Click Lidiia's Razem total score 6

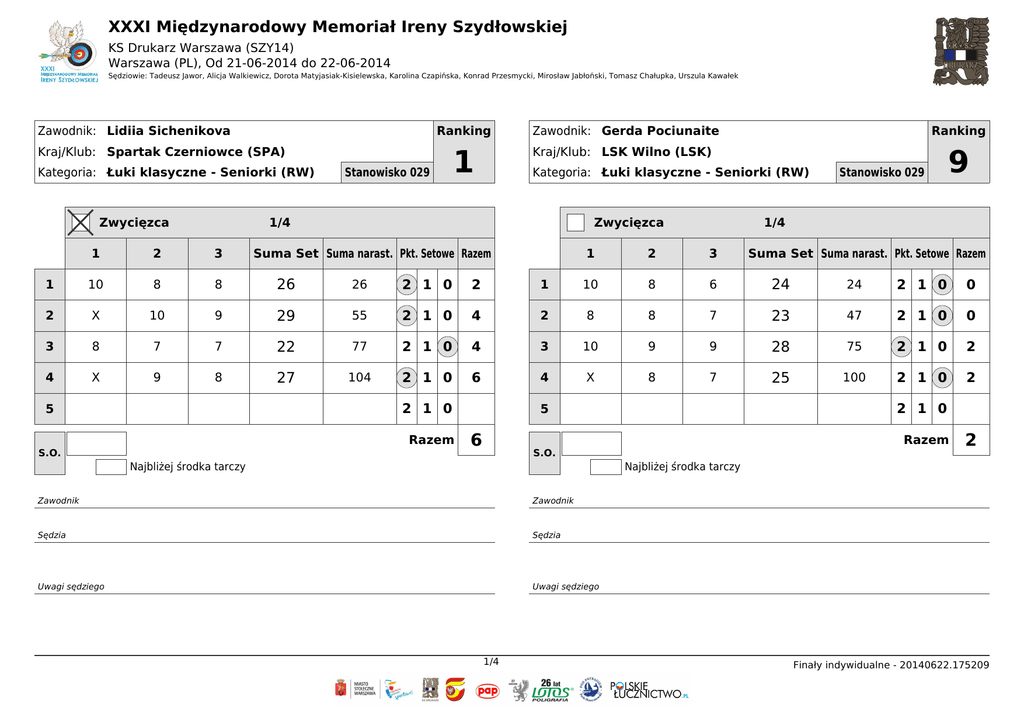(x=476, y=440)
